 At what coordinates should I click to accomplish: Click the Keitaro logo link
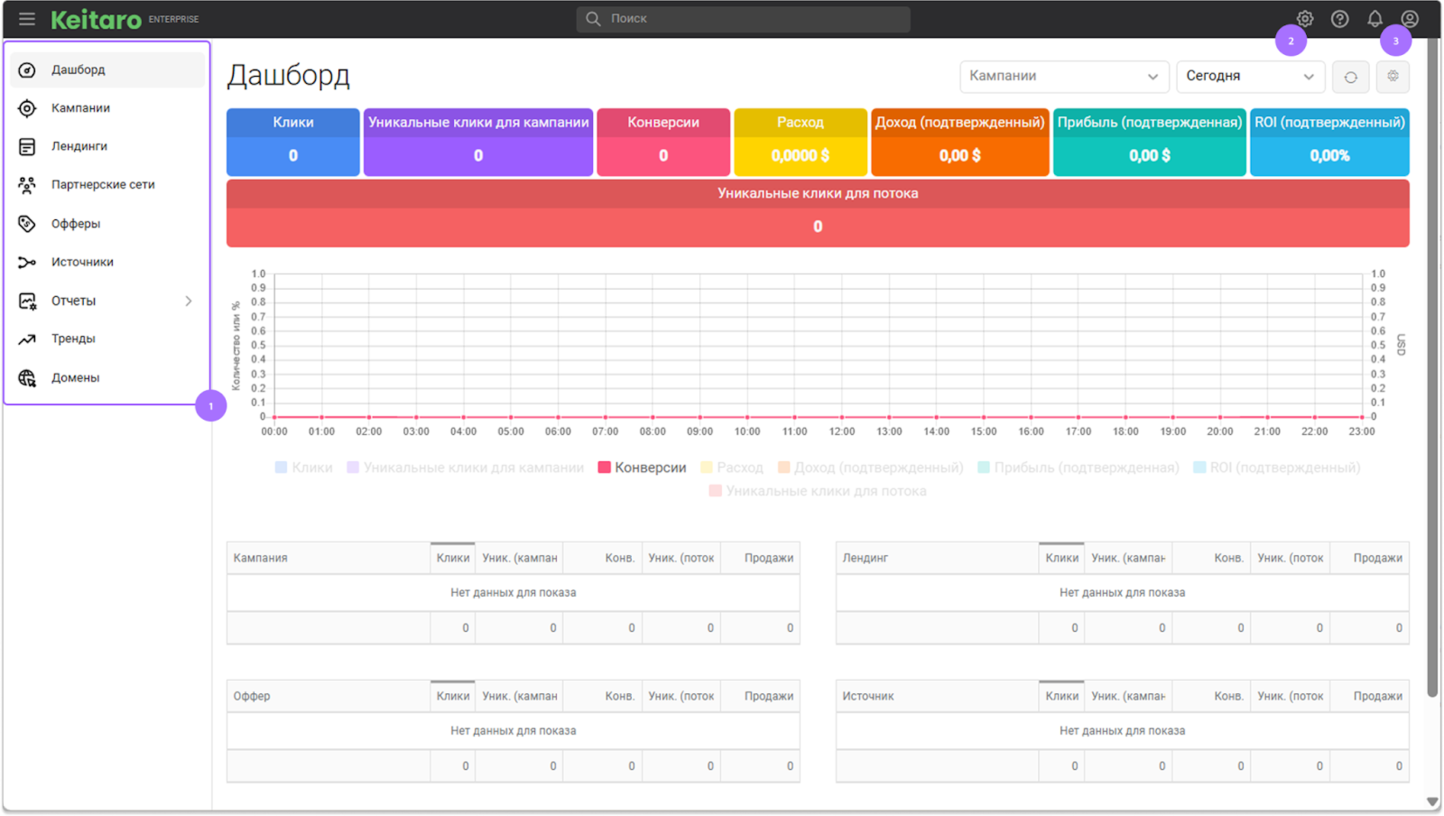click(96, 19)
